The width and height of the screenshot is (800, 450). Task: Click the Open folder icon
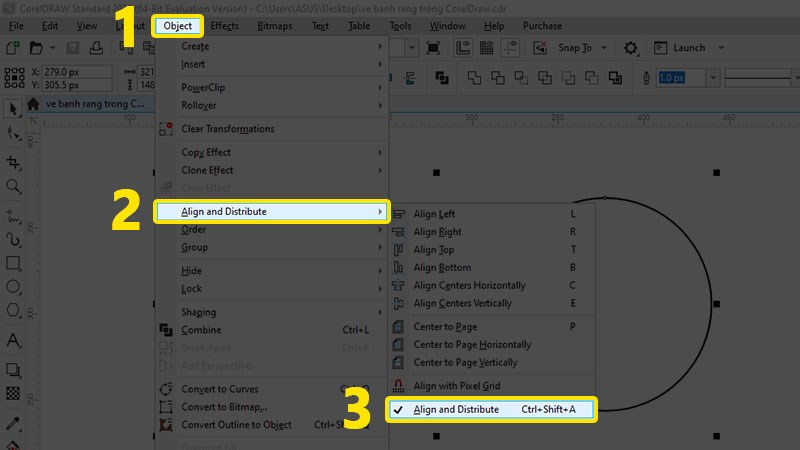point(36,48)
